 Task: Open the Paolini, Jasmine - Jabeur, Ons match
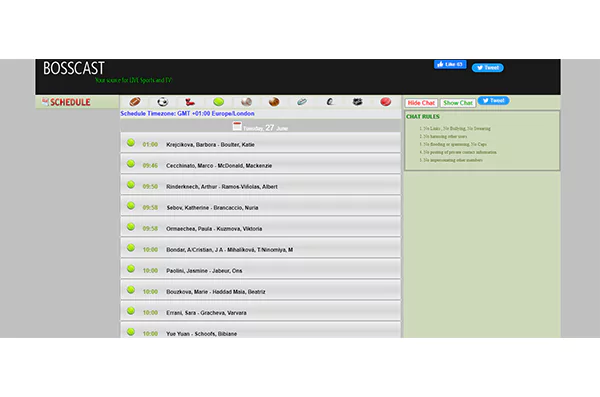261,269
